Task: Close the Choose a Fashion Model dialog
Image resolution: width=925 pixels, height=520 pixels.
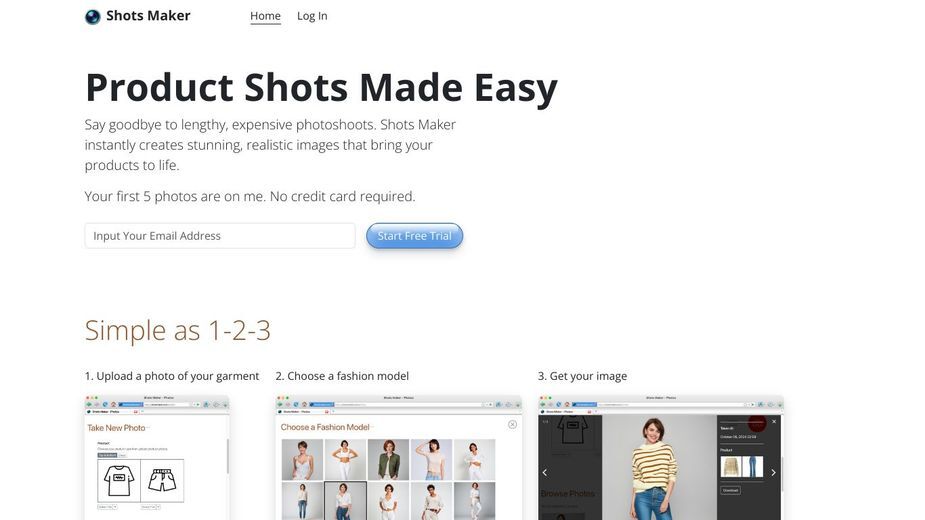Action: click(512, 424)
